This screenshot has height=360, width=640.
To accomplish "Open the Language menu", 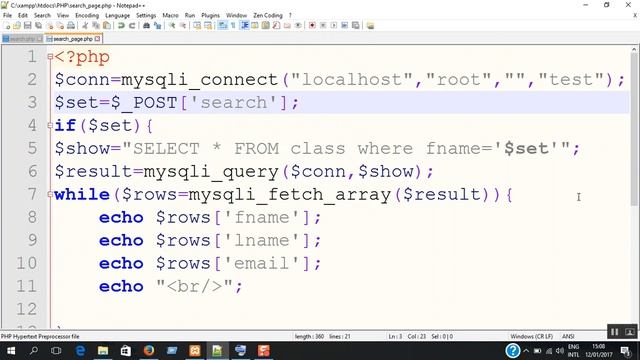I will tap(117, 15).
